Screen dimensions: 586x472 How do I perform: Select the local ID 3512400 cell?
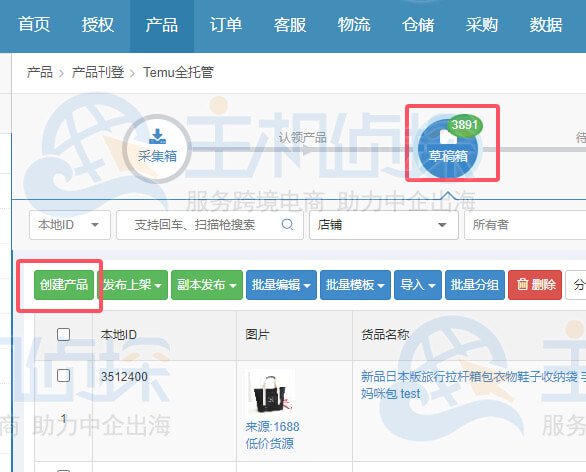124,377
